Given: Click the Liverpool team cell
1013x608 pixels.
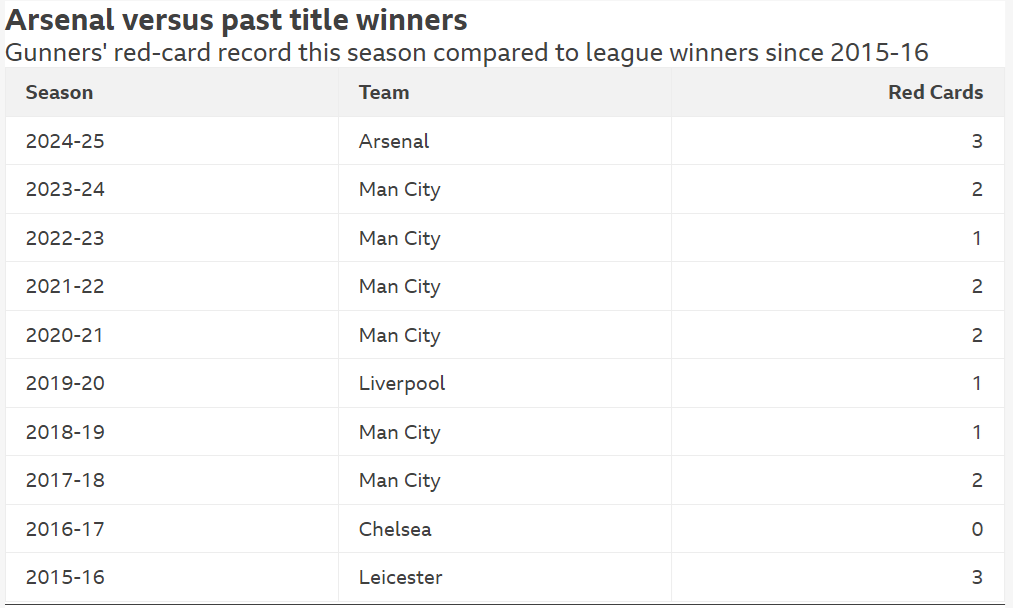Looking at the screenshot, I should coord(402,384).
